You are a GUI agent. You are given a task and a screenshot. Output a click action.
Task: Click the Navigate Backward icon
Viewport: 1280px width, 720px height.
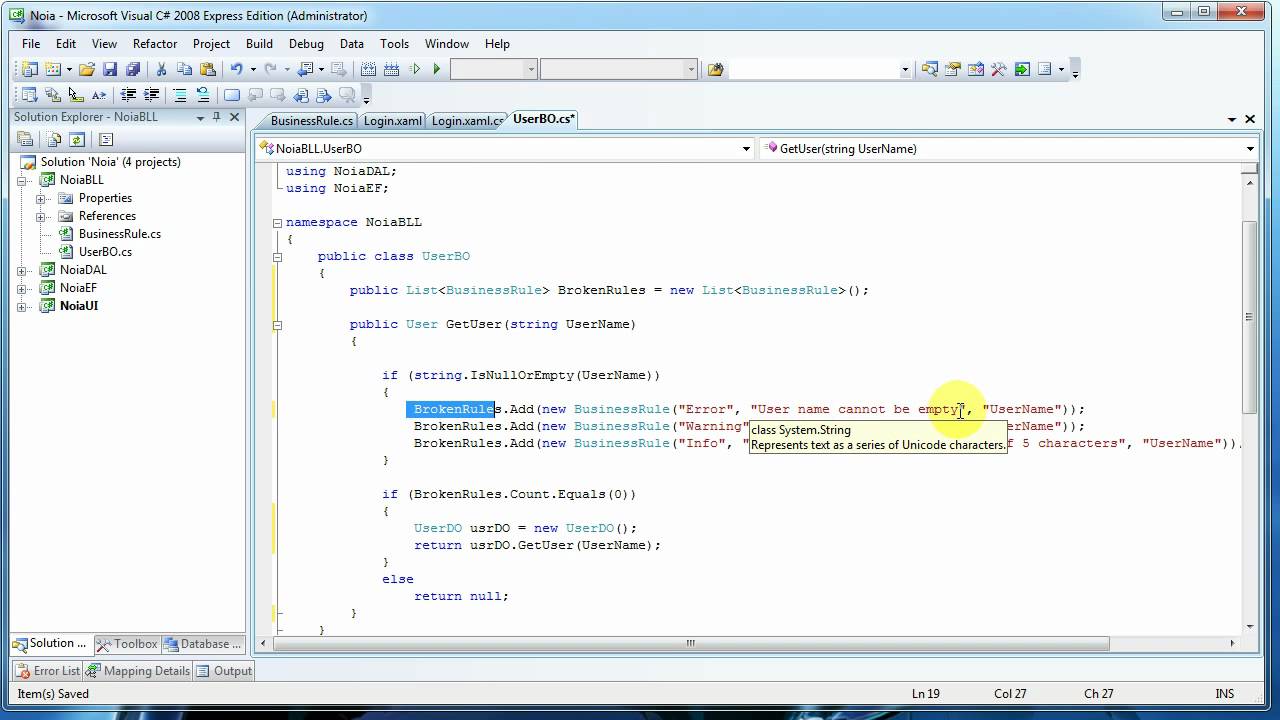click(x=306, y=69)
